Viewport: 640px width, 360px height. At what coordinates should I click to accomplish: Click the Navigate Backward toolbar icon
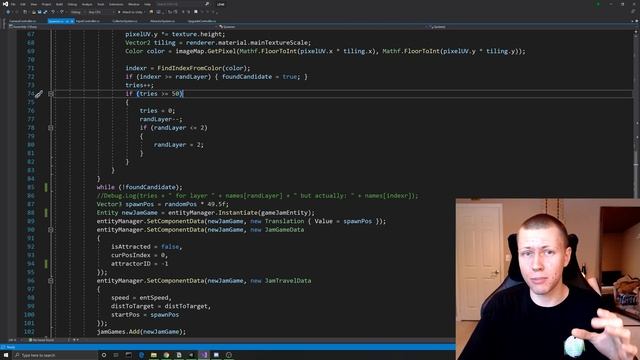(x=9, y=12)
